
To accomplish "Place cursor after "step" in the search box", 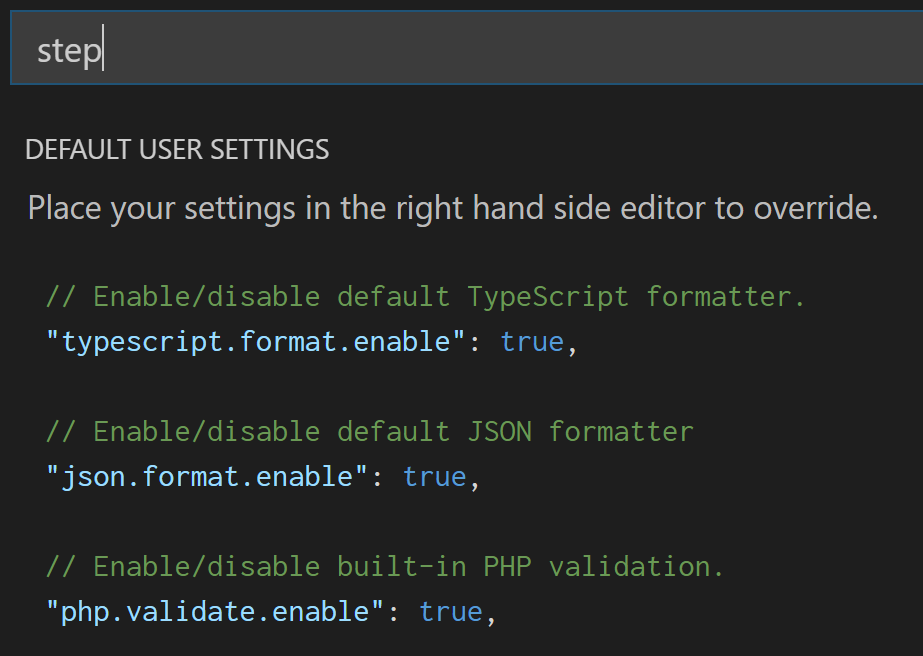I will point(103,47).
